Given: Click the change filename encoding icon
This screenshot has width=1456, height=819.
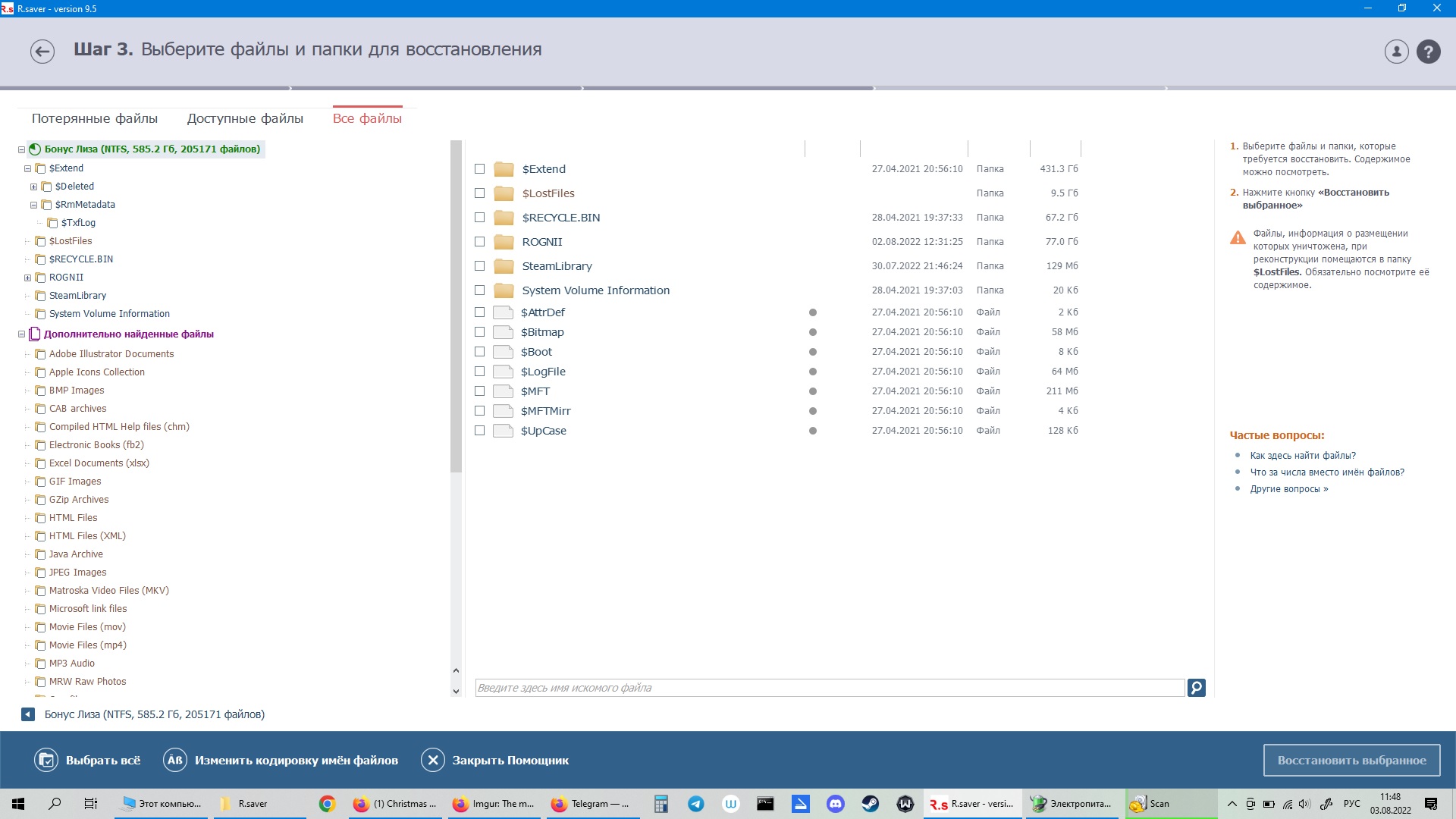Looking at the screenshot, I should click(x=175, y=760).
